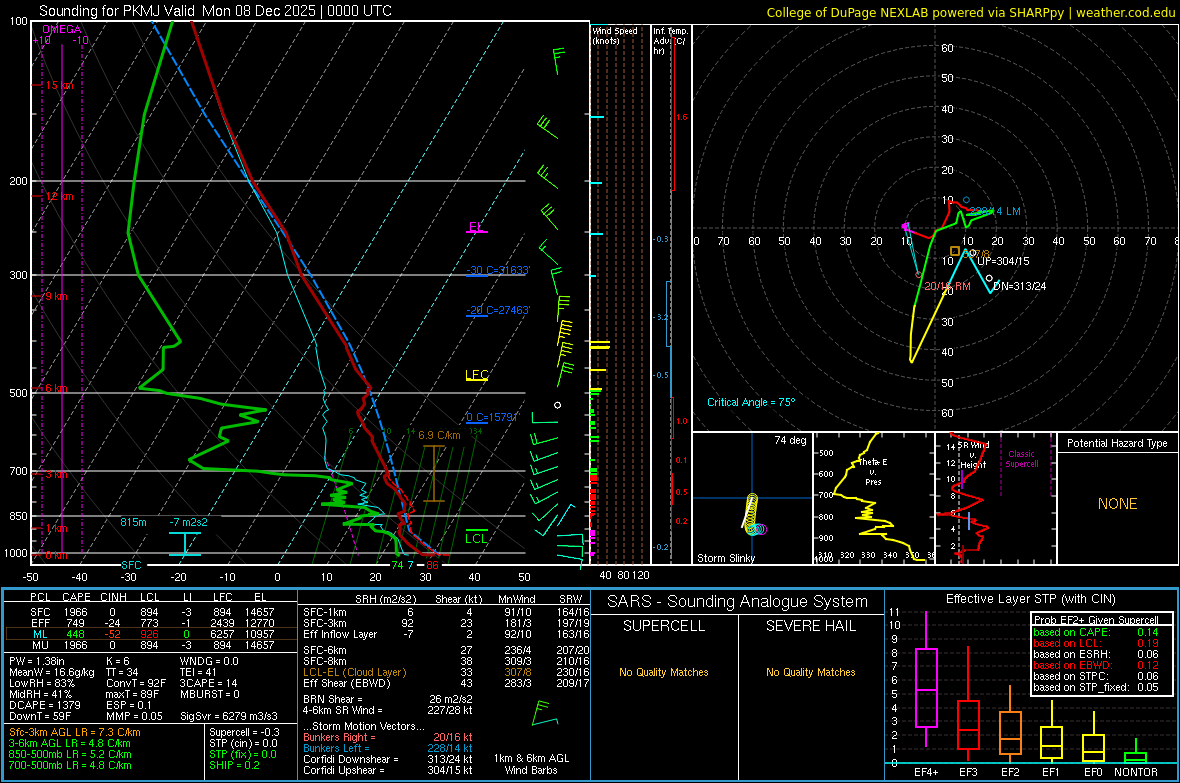Select the highlighted ML parcel row
This screenshot has height=783, width=1180.
pyautogui.click(x=153, y=634)
